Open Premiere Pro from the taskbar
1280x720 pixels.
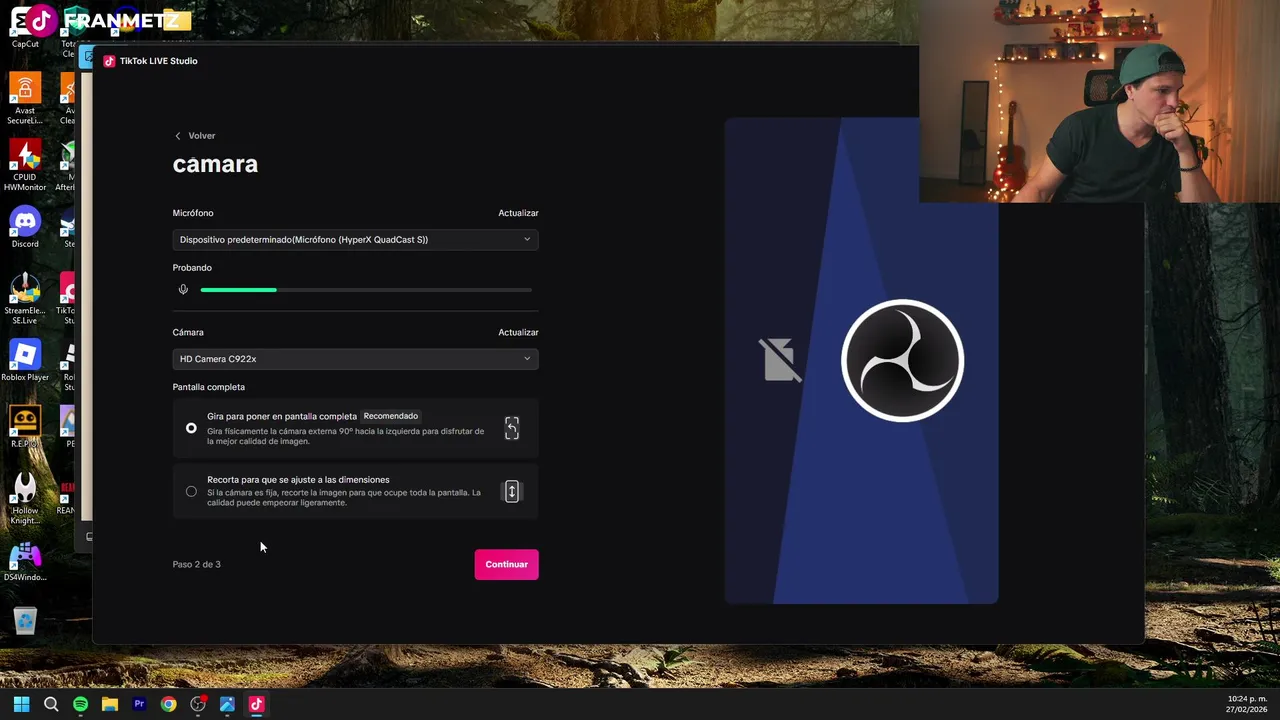(139, 704)
